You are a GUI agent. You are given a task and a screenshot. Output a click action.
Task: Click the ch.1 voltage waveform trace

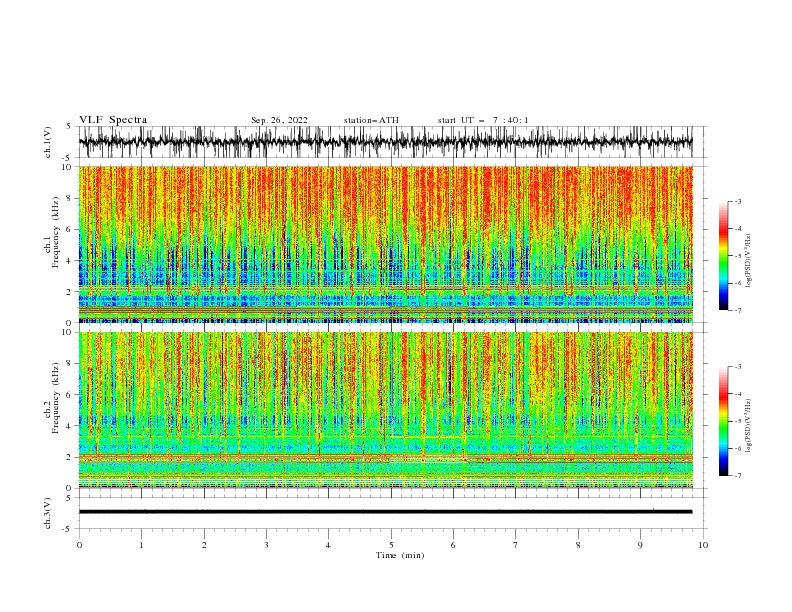point(385,142)
